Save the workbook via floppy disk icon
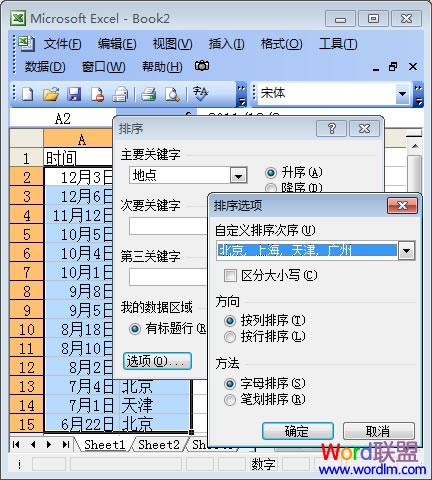 coord(74,94)
